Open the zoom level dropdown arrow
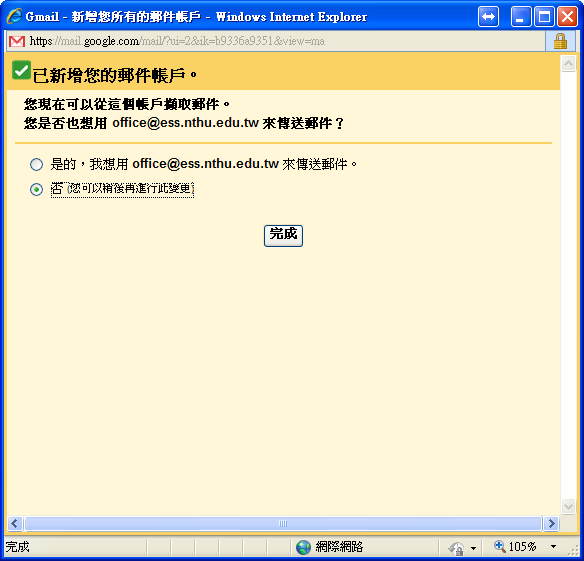Screen dimensions: 584x561 point(553,547)
